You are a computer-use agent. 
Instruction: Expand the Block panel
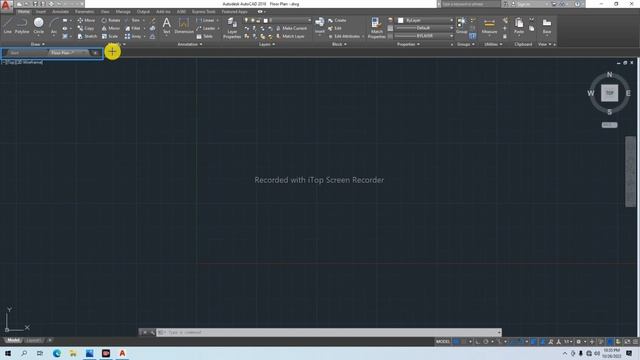(339, 44)
